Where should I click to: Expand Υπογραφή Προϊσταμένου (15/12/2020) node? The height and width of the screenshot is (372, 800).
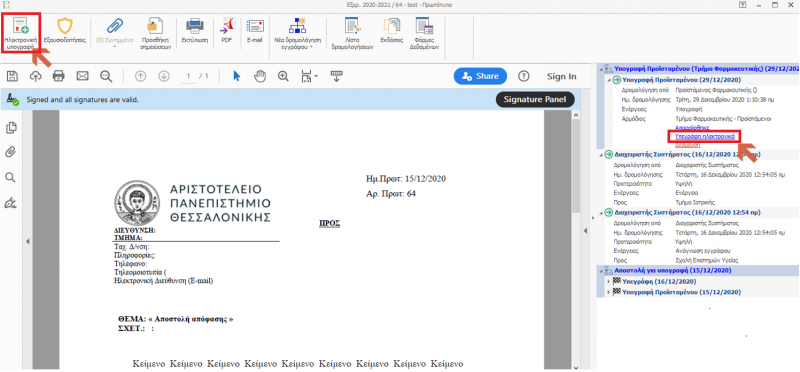tap(610, 292)
